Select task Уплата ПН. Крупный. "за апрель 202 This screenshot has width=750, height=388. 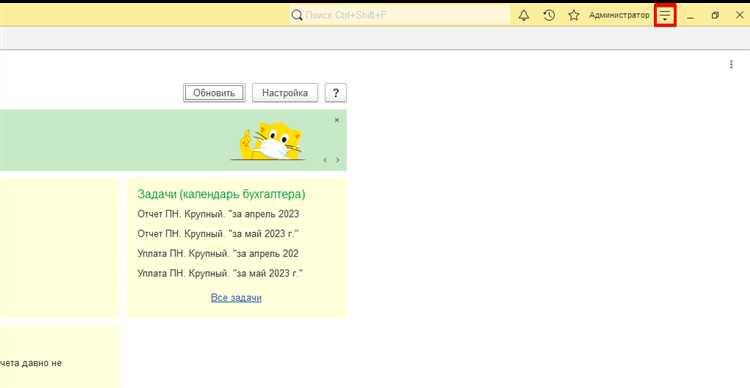click(x=218, y=254)
